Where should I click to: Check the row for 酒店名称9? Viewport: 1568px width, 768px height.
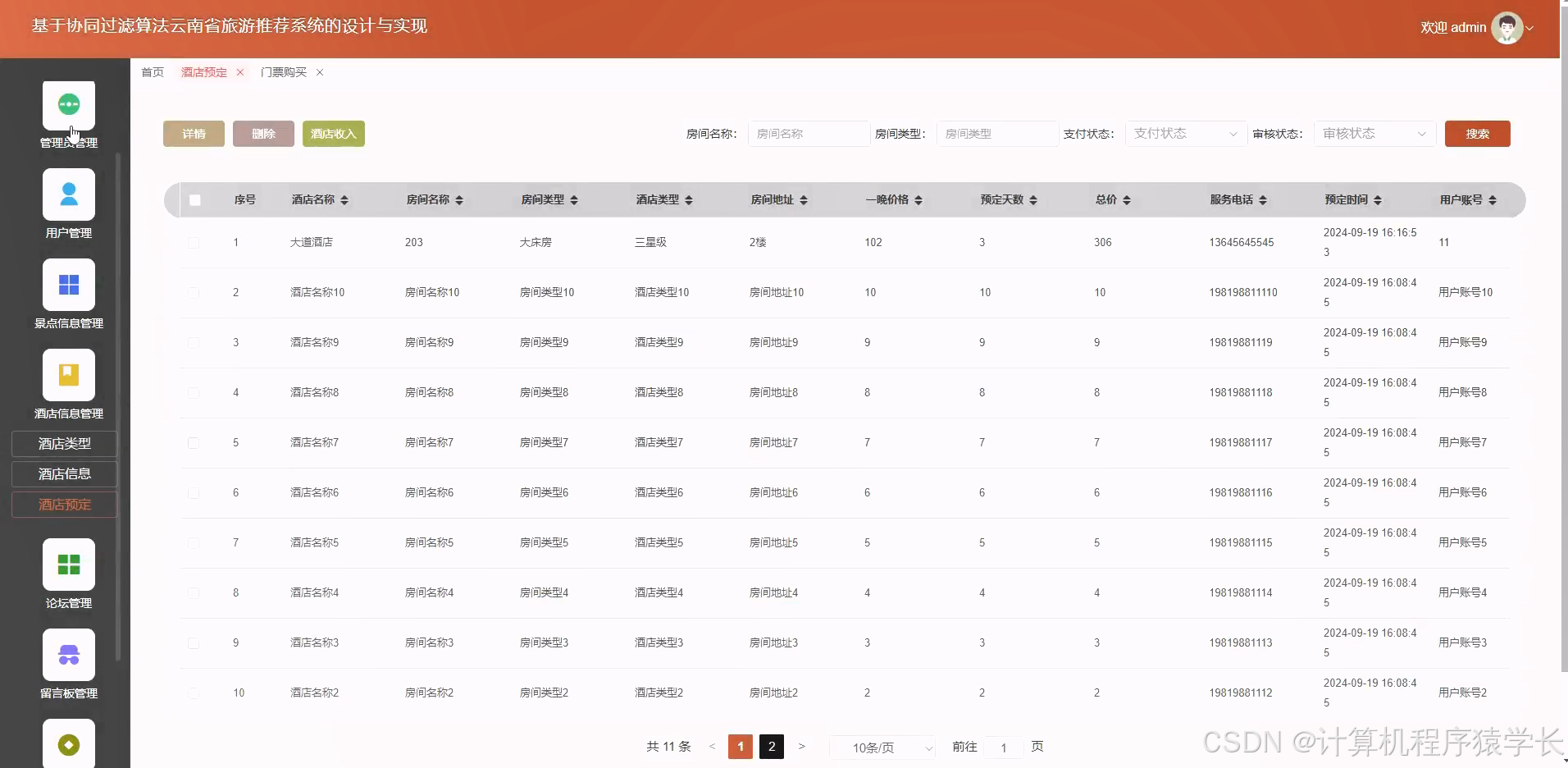coord(194,343)
